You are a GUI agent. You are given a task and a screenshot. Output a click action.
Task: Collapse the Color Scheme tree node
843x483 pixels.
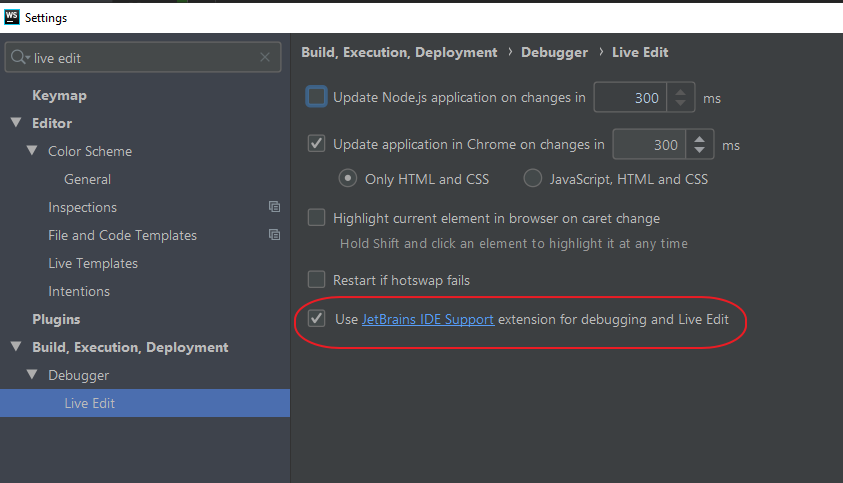tap(32, 151)
